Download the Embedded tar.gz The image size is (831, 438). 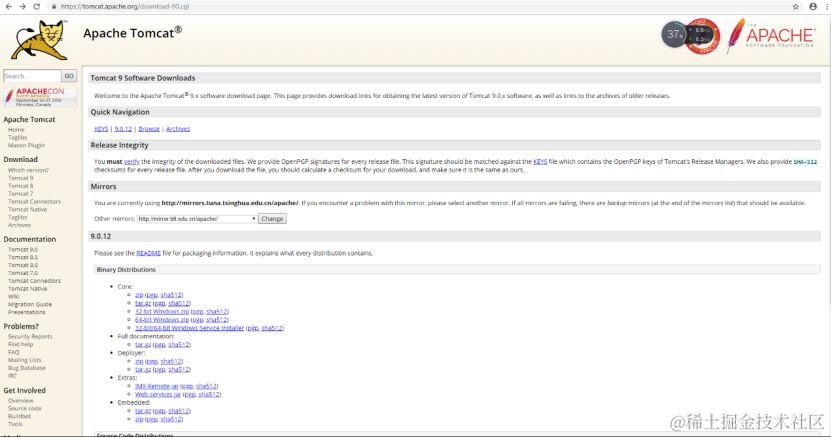143,411
